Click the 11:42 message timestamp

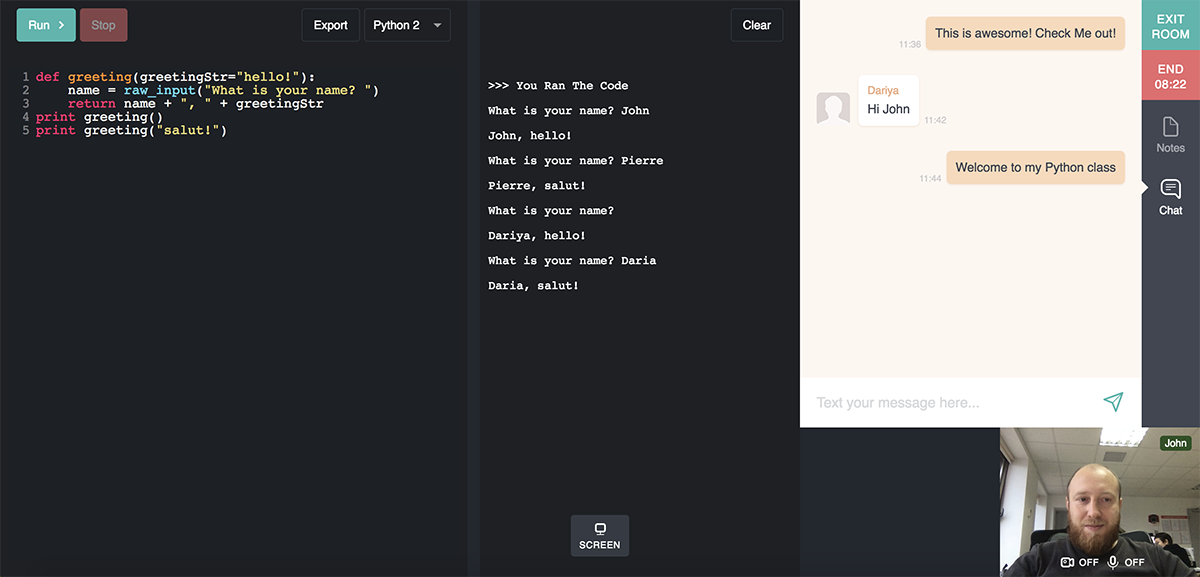click(935, 120)
